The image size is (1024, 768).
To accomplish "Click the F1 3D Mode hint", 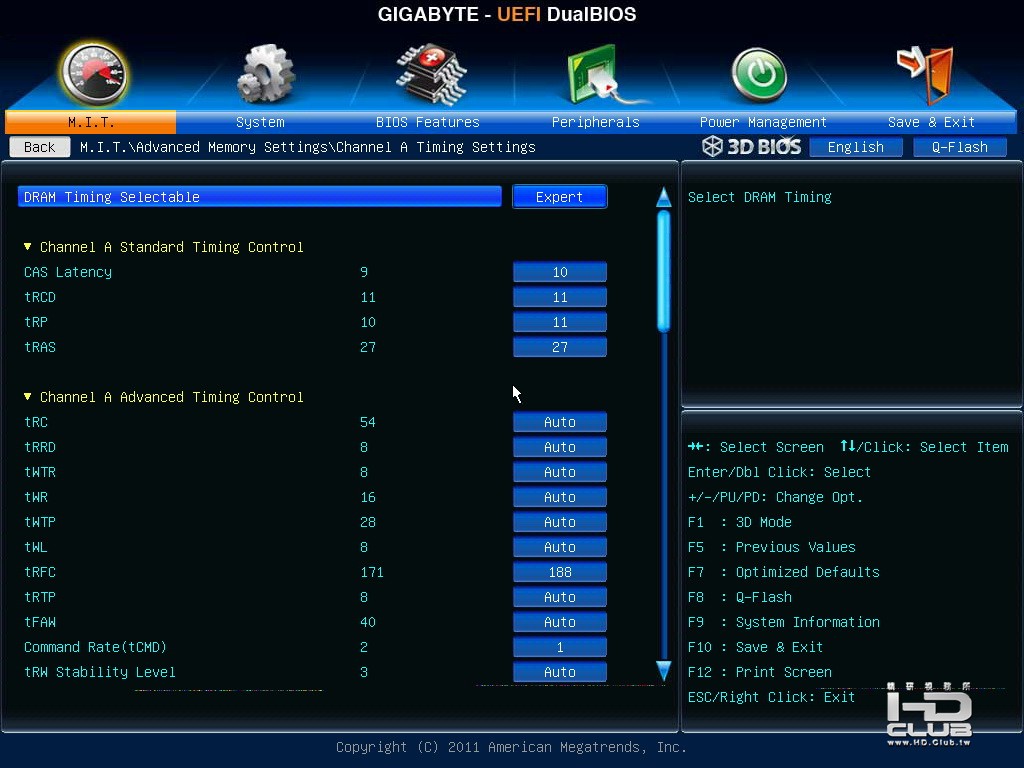I will click(x=739, y=522).
